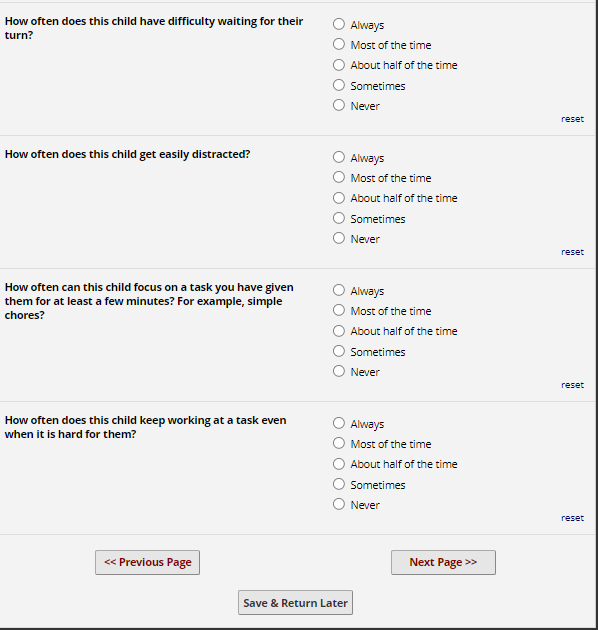
Task: Select Always for focusing on a given task
Action: tap(339, 290)
